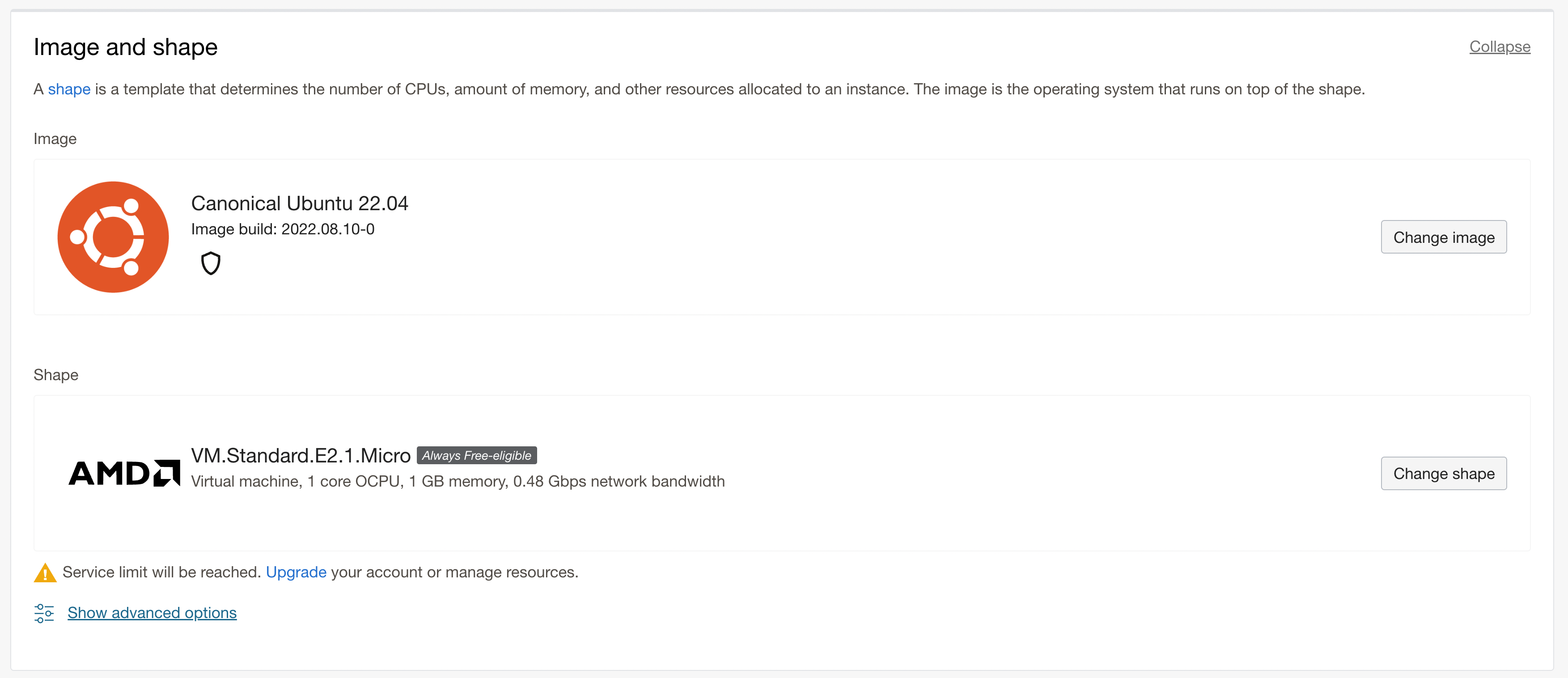Image resolution: width=1568 pixels, height=678 pixels.
Task: Click the Always Free-eligible badge
Action: click(x=476, y=455)
